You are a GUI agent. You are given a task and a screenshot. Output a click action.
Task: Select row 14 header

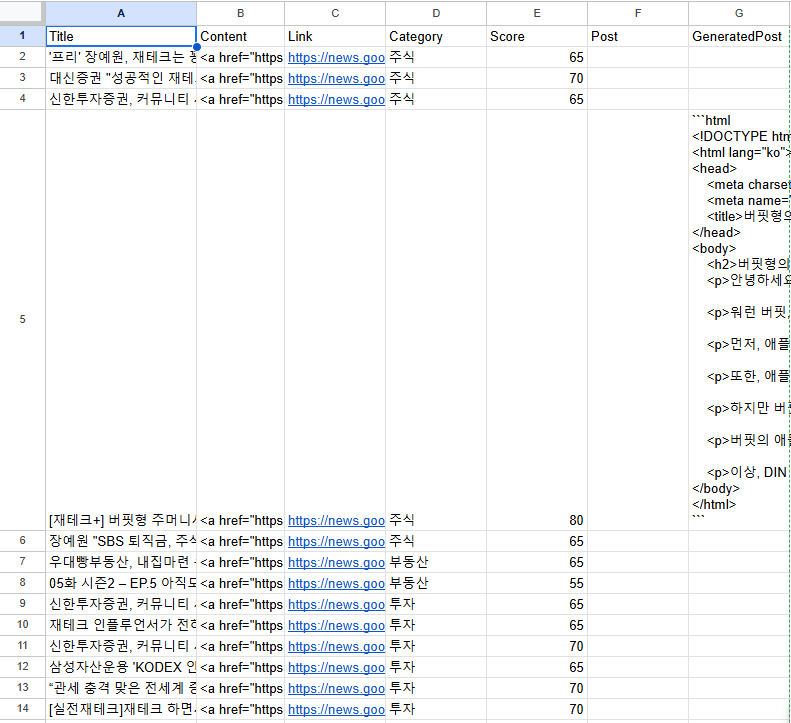(22, 709)
